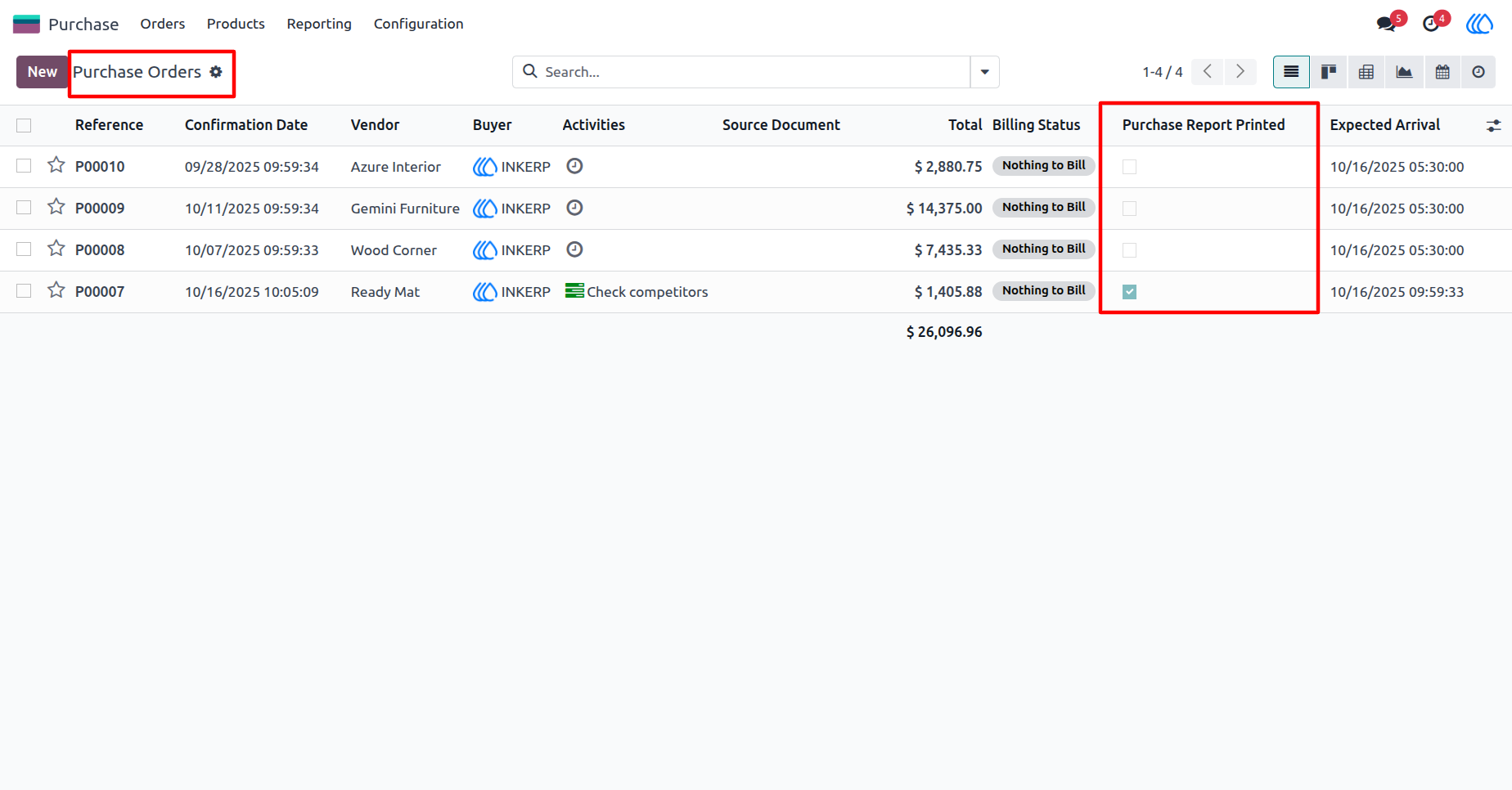Star purchase order P00007 as favorite
The image size is (1512, 790).
[x=56, y=290]
